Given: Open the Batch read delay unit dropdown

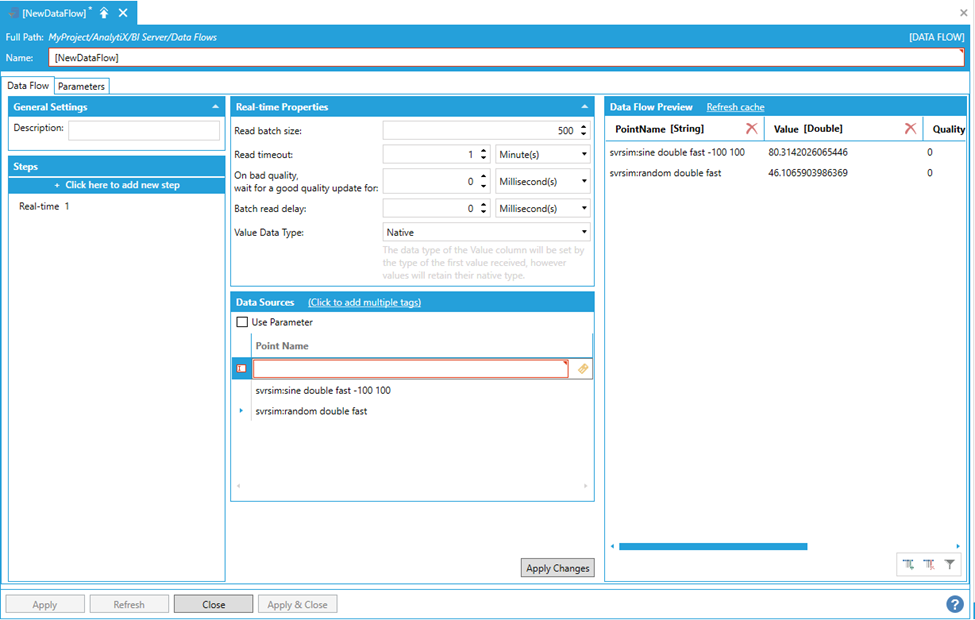Looking at the screenshot, I should [x=543, y=208].
